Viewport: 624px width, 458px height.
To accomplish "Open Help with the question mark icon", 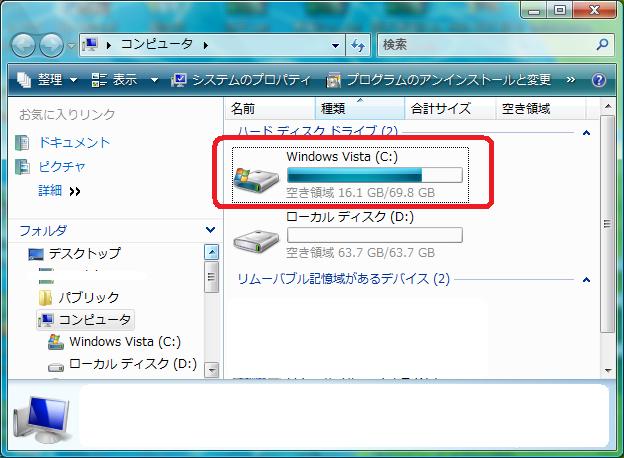I will (599, 80).
